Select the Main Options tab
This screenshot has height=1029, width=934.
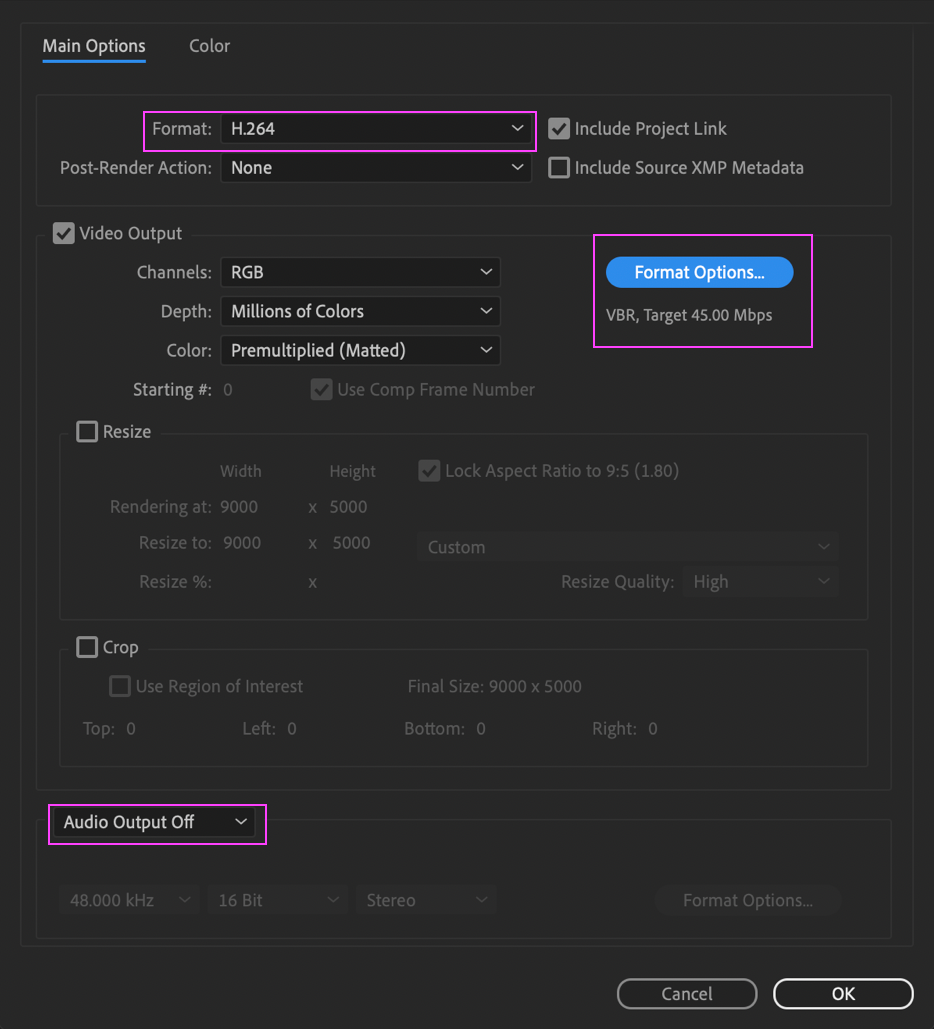pos(93,46)
